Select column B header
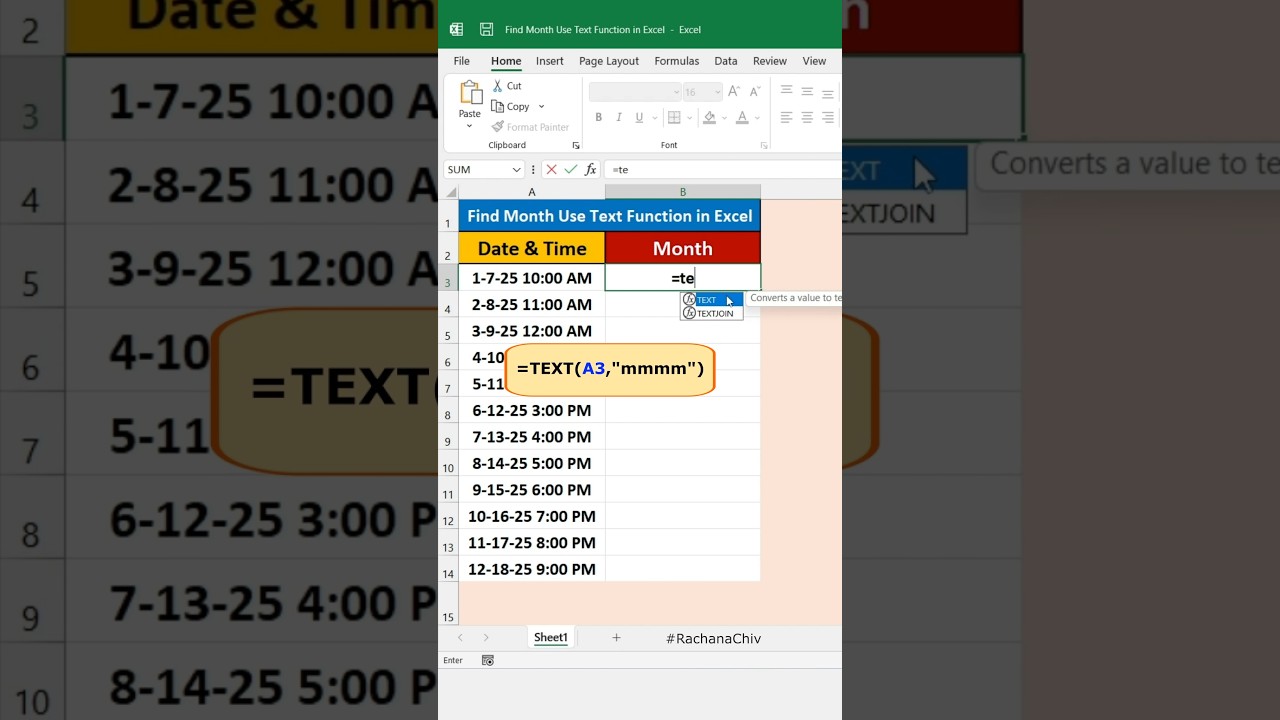The width and height of the screenshot is (1280, 720). 683,192
